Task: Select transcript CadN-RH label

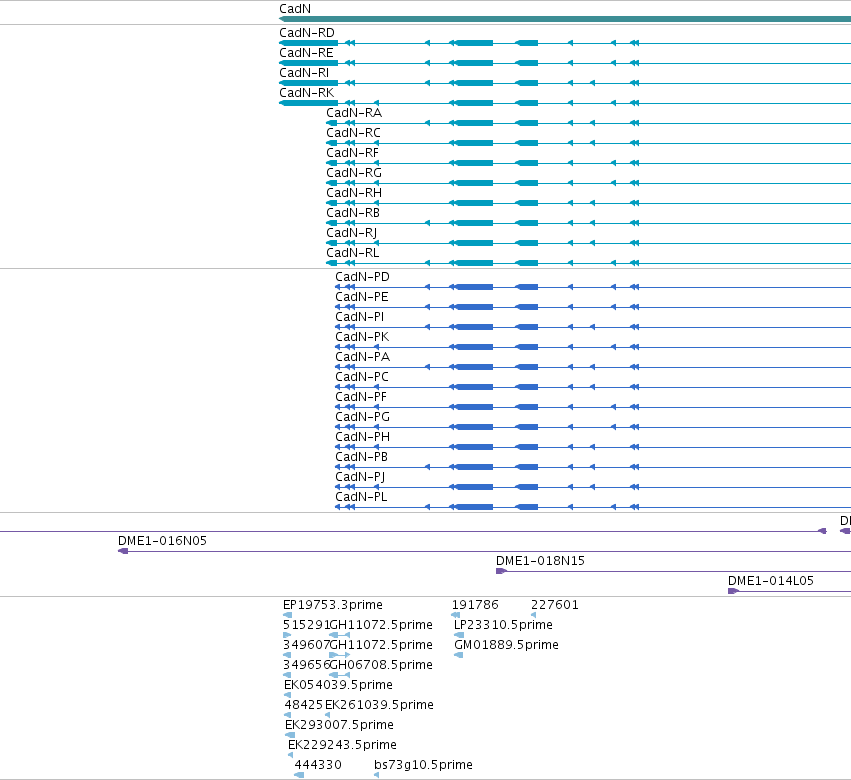Action: [354, 193]
